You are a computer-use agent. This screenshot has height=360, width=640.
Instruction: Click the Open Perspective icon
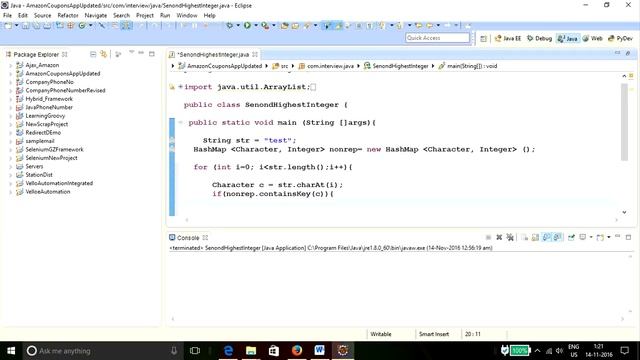[x=484, y=38]
